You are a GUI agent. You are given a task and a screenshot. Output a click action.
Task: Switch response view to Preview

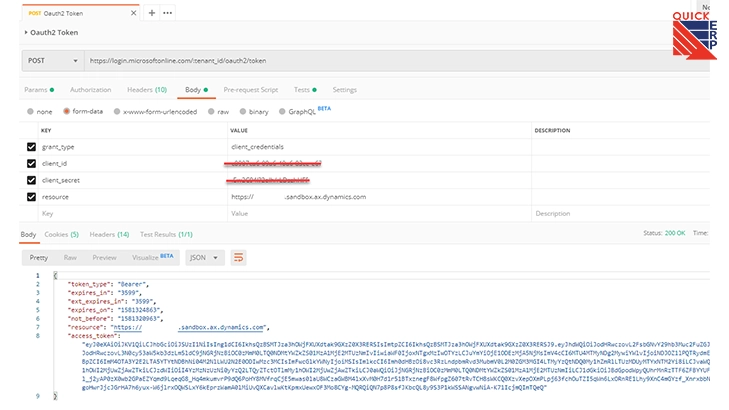[104, 258]
